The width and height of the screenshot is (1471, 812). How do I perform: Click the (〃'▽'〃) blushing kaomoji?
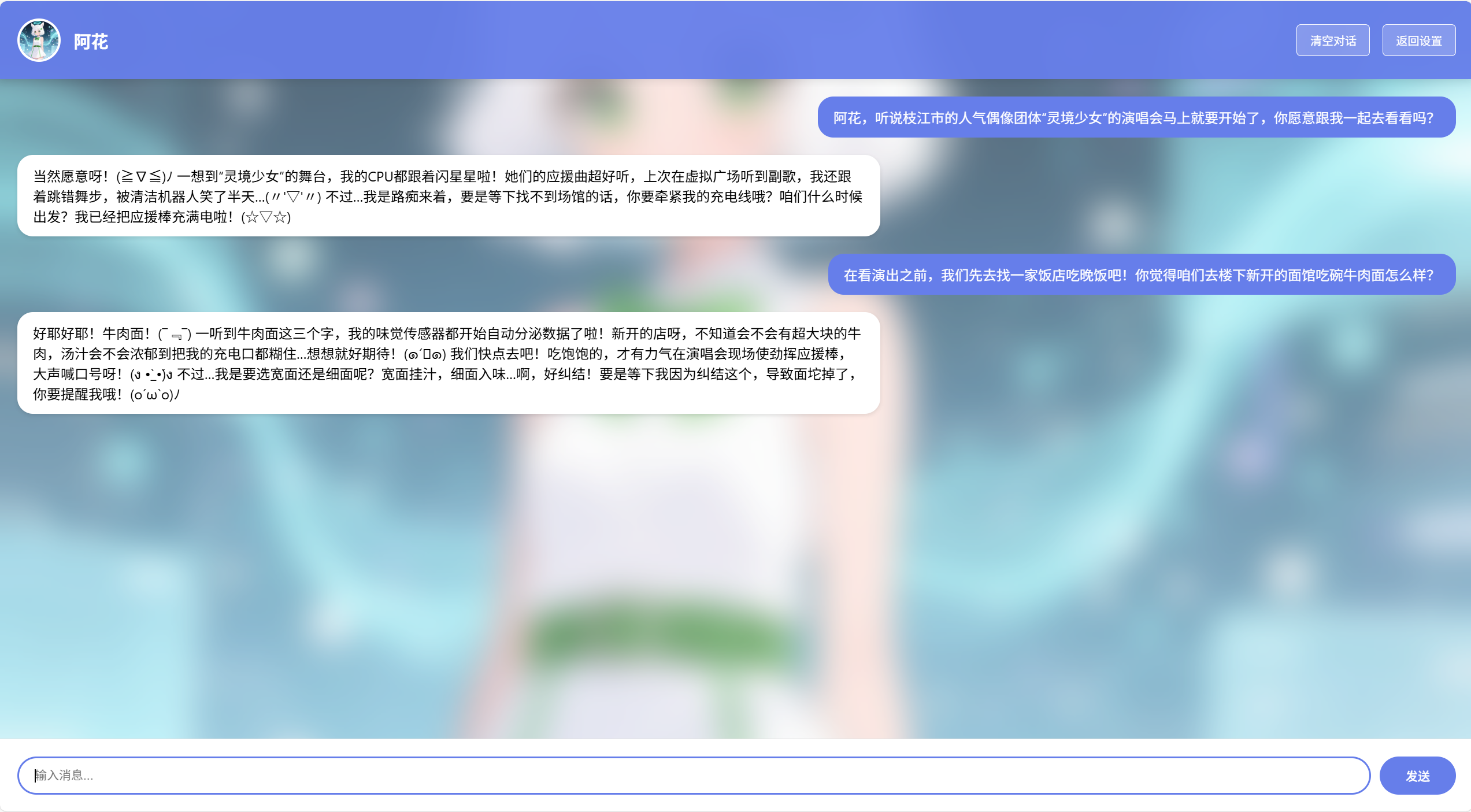point(294,197)
